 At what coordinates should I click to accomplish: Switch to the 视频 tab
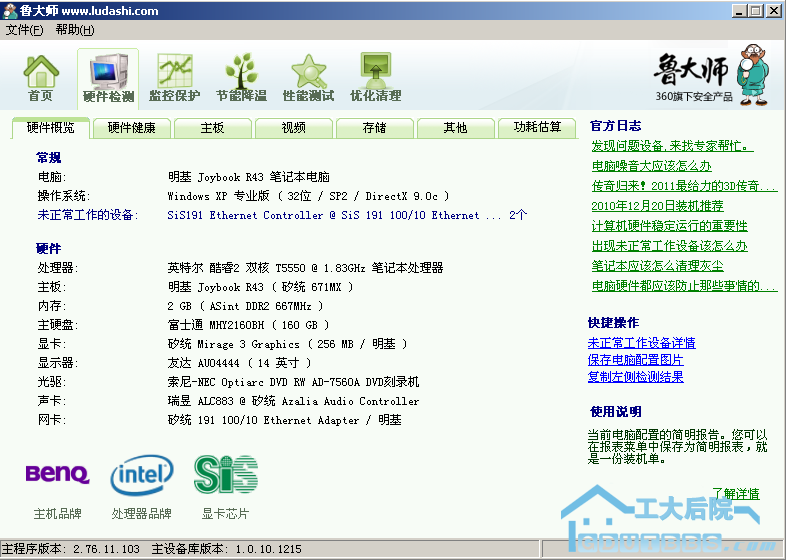point(293,128)
